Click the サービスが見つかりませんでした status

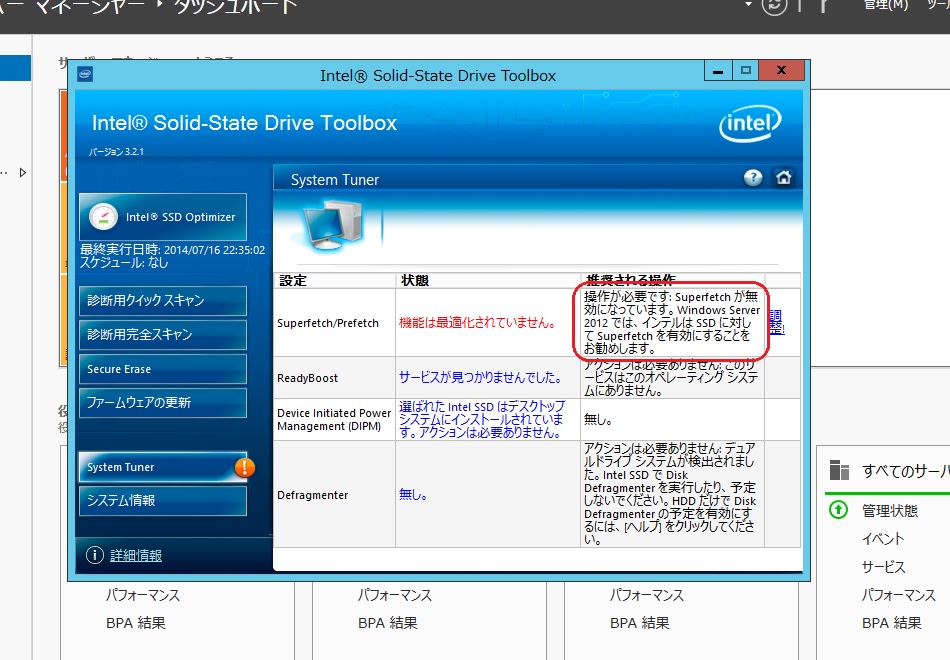click(x=480, y=378)
